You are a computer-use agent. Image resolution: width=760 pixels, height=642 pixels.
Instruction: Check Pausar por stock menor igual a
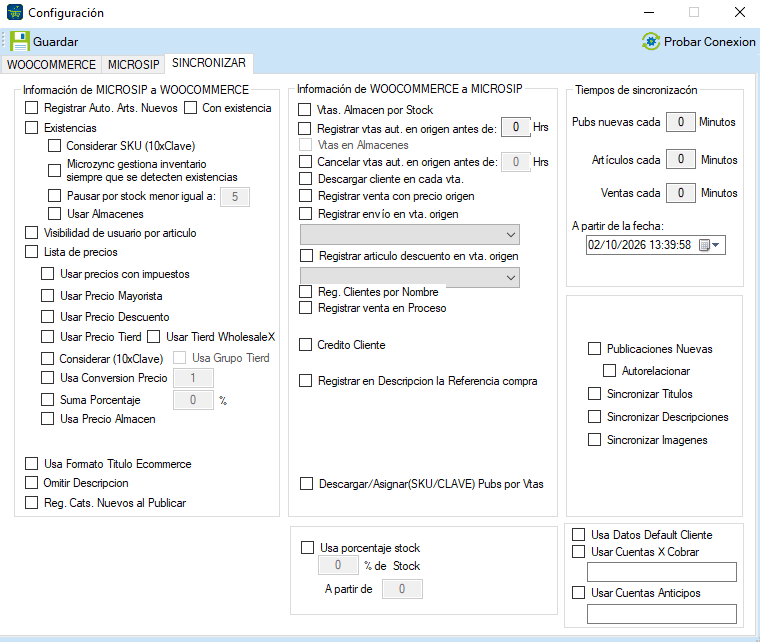[x=54, y=196]
